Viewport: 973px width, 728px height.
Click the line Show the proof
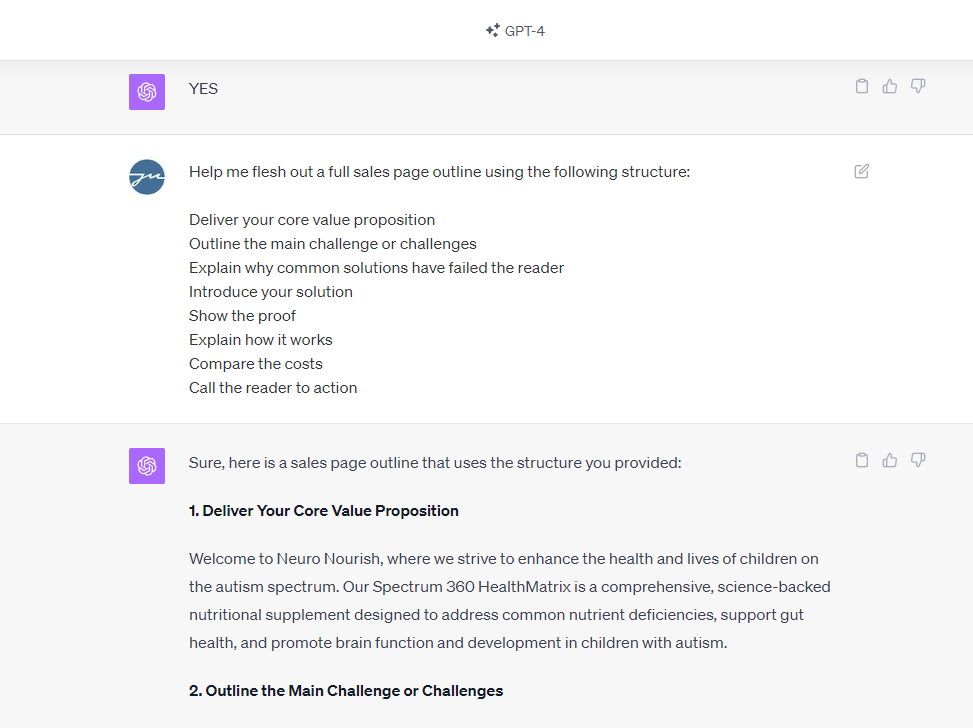(243, 316)
